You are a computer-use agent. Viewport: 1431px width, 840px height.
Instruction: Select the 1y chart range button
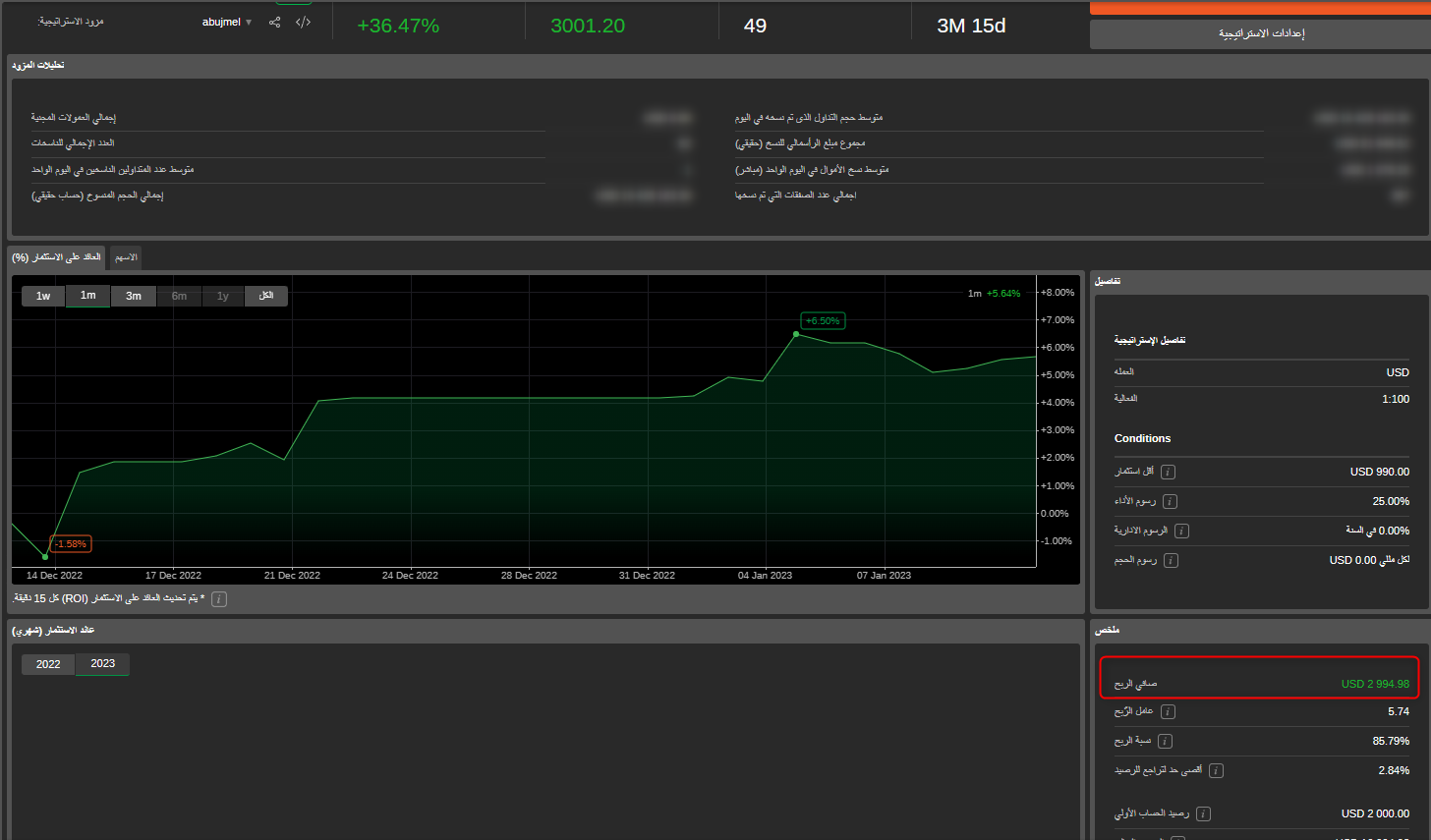(223, 296)
